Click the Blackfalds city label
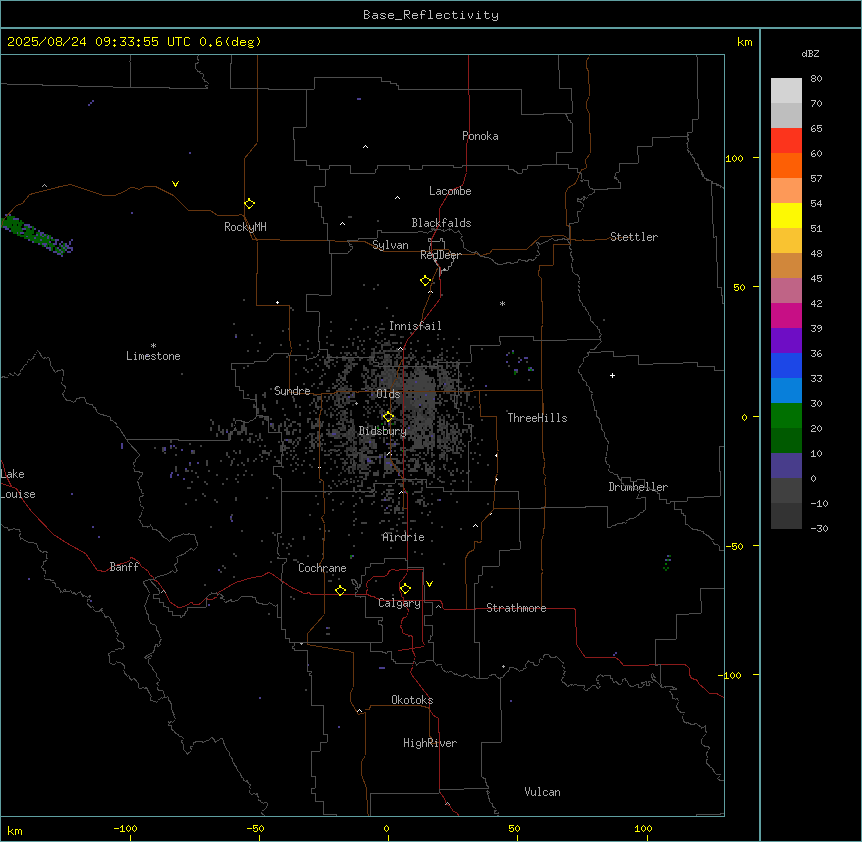Viewport: 862px width, 842px height. (x=441, y=223)
